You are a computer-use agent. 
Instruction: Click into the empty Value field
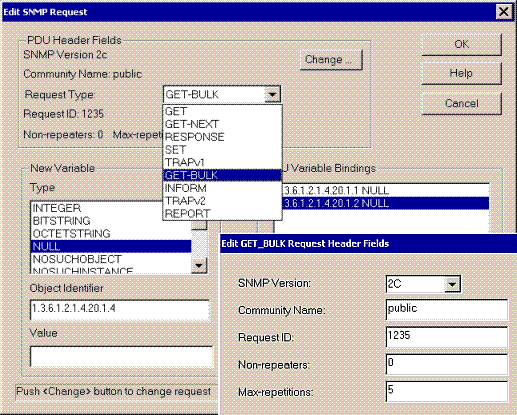[x=121, y=356]
